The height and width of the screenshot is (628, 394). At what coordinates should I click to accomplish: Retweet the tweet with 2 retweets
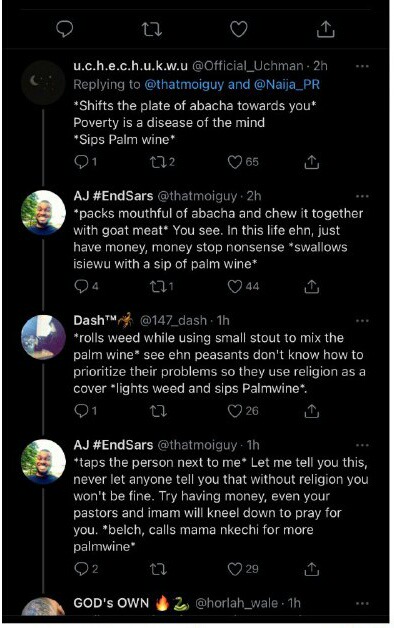click(x=157, y=162)
